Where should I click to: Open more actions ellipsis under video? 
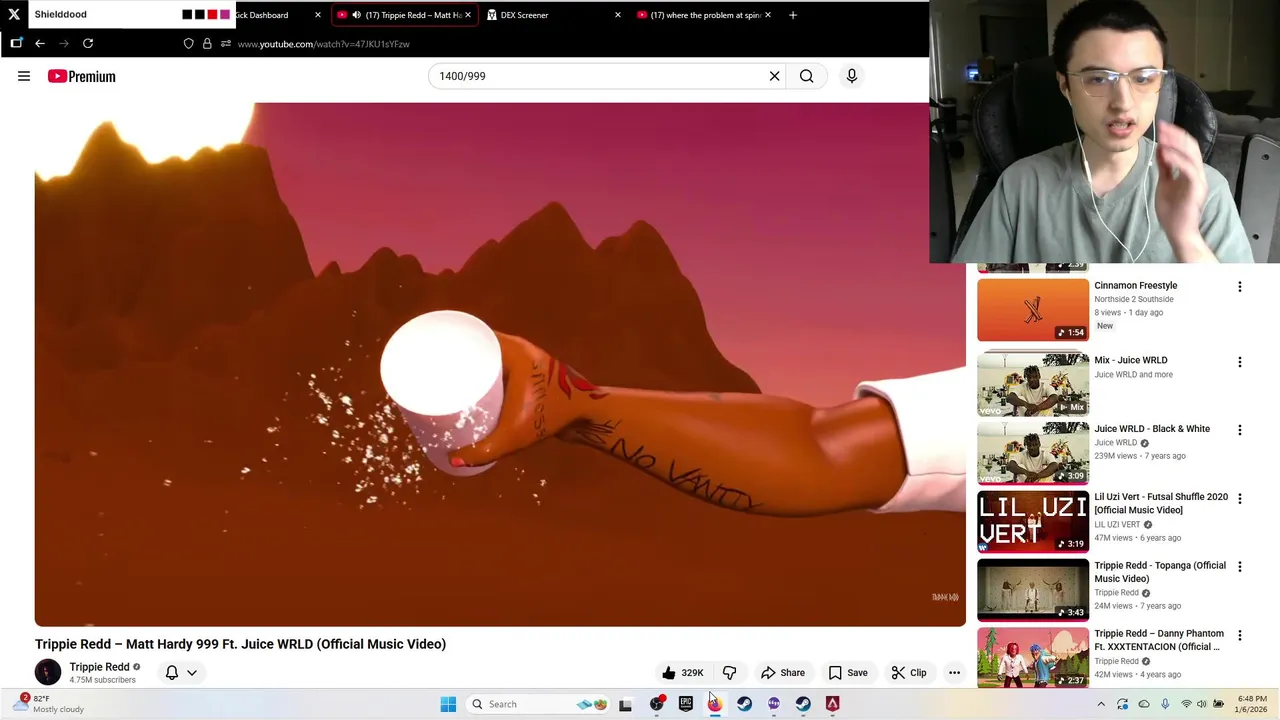pyautogui.click(x=954, y=673)
